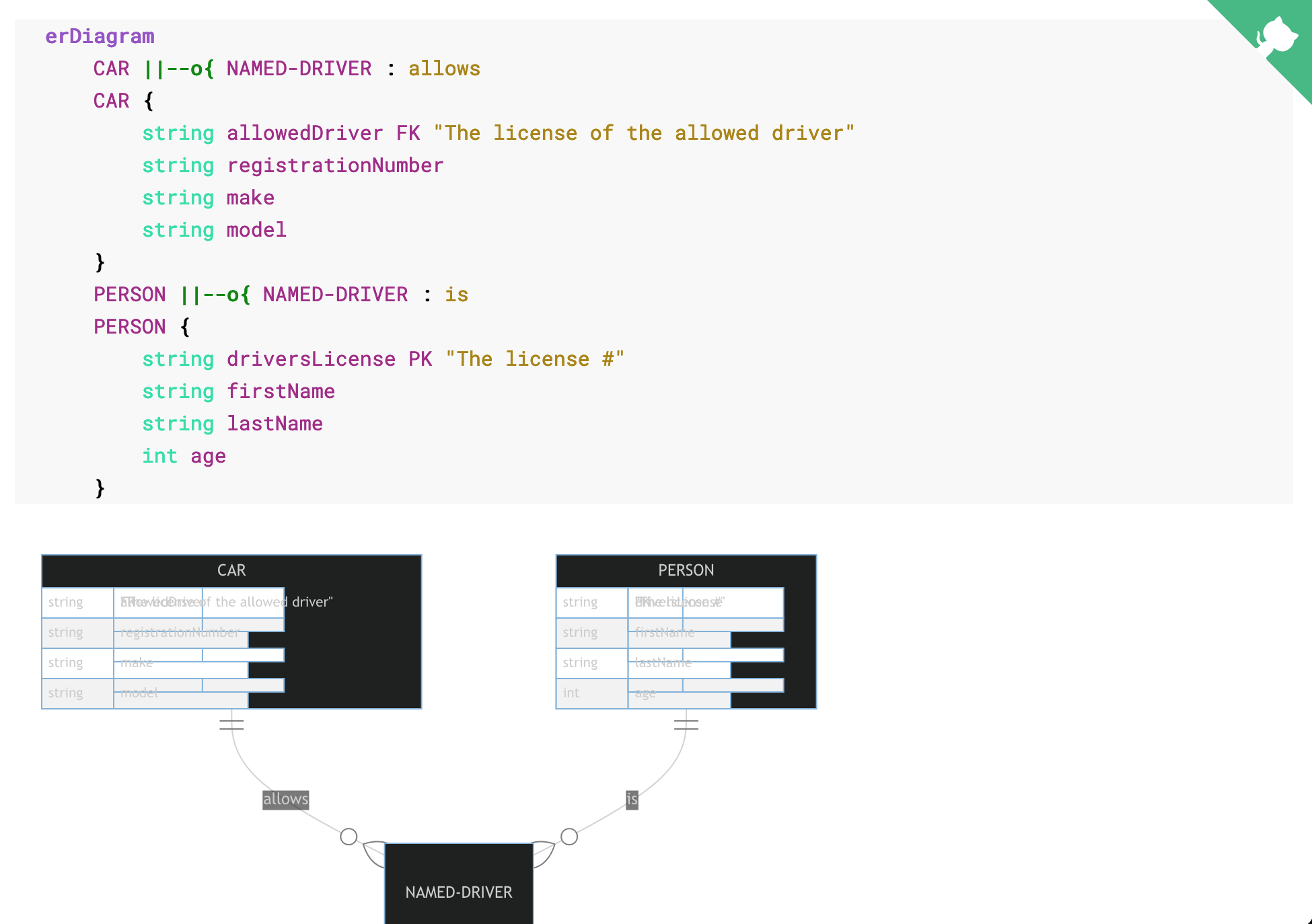The image size is (1312, 924).
Task: Click the 'is' relationship label
Action: (631, 799)
